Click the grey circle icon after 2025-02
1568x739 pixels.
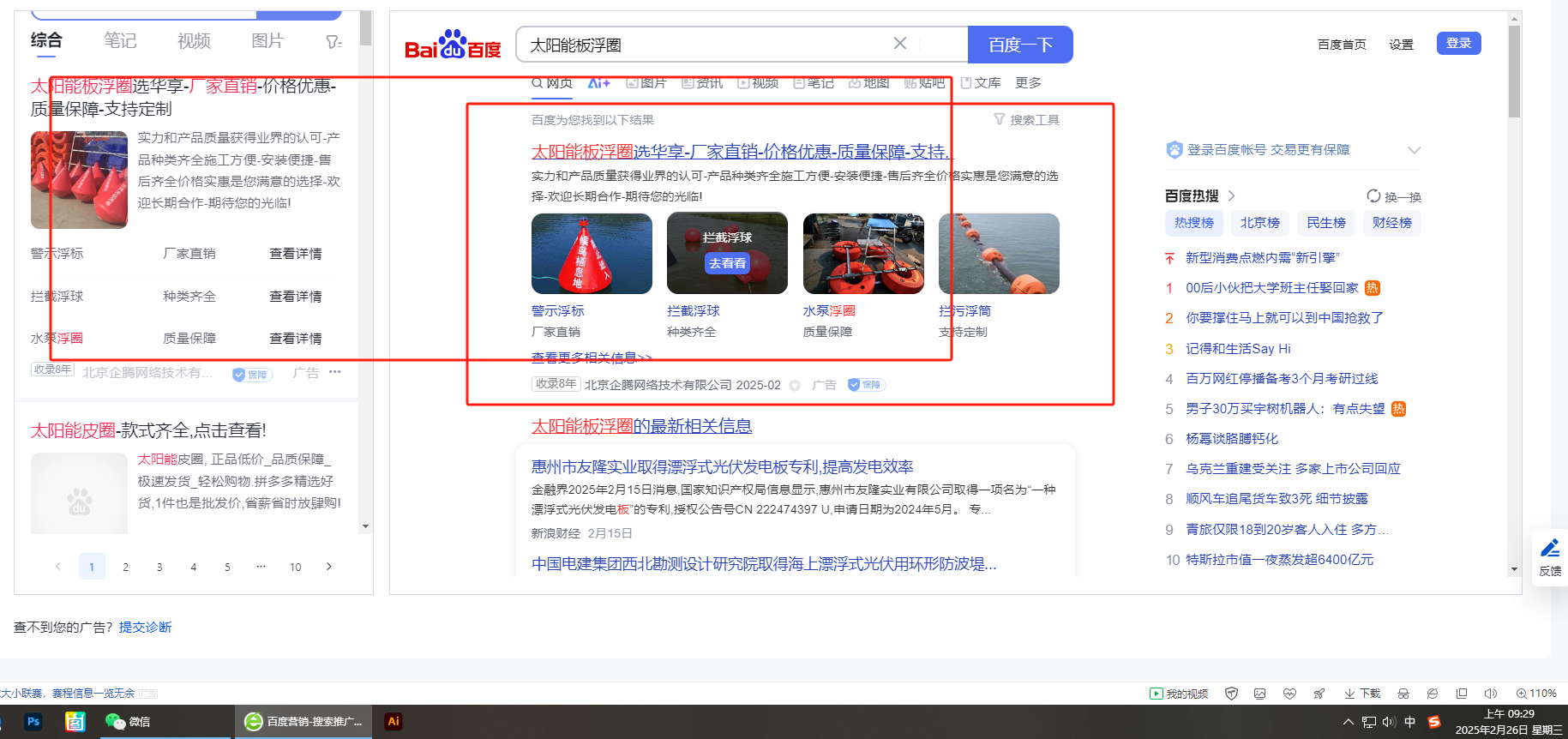[x=795, y=386]
